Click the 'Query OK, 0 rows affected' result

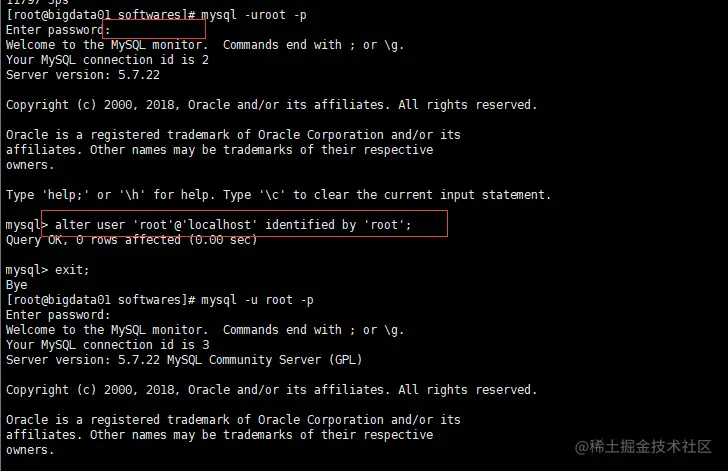131,240
